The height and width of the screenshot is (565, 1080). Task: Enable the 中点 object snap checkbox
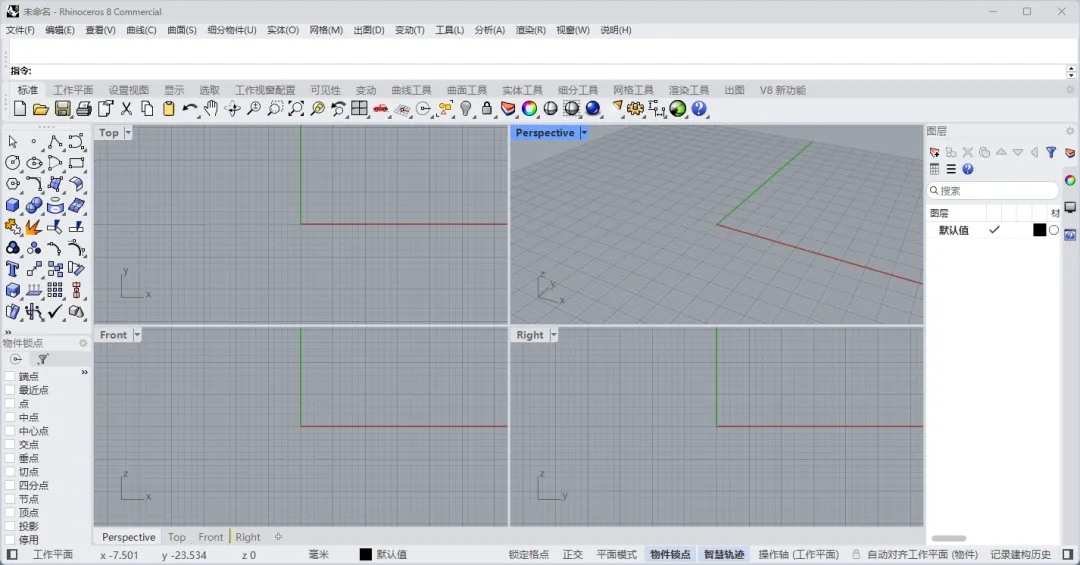pos(10,418)
